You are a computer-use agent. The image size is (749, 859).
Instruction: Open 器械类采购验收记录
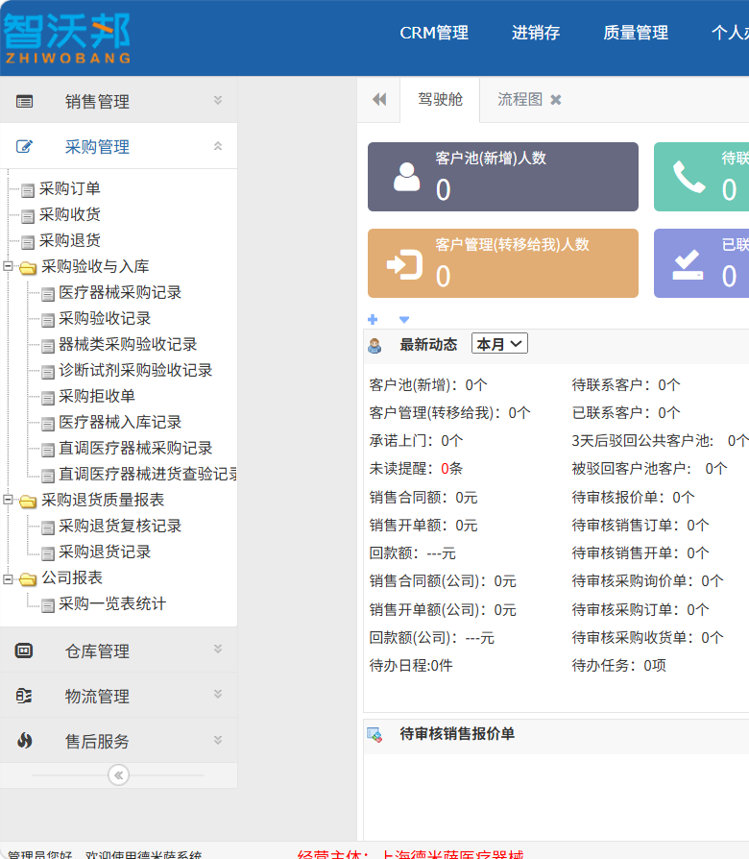(128, 345)
